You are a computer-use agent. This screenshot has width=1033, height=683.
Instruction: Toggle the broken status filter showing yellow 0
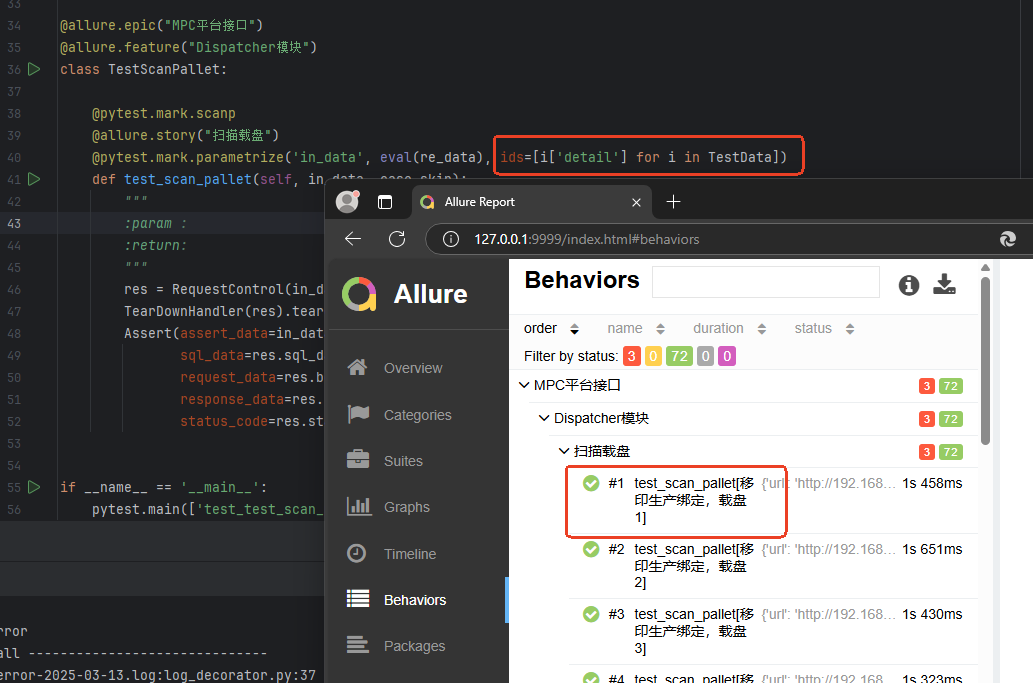653,356
